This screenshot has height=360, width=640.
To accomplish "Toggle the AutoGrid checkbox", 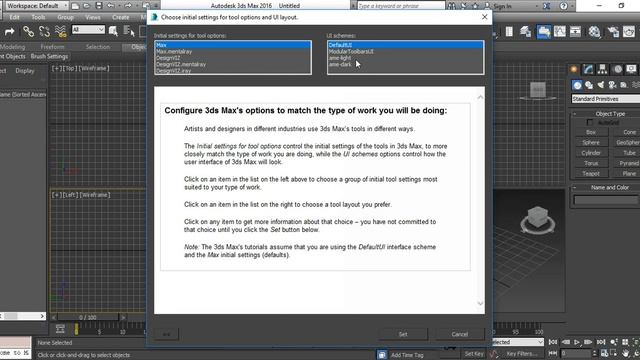I will click(589, 122).
